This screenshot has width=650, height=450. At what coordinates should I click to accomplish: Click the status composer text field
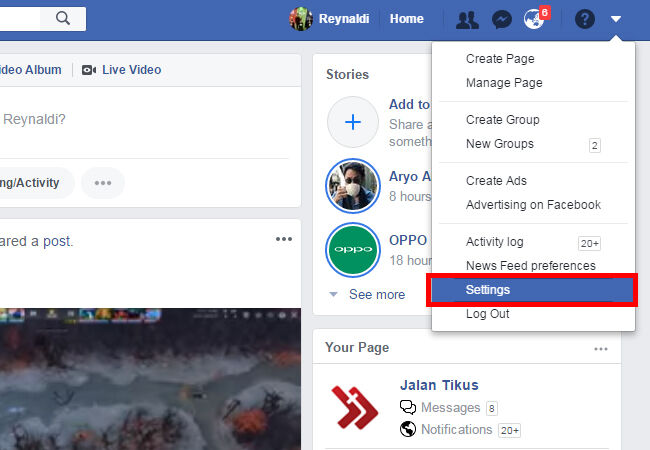(x=145, y=119)
